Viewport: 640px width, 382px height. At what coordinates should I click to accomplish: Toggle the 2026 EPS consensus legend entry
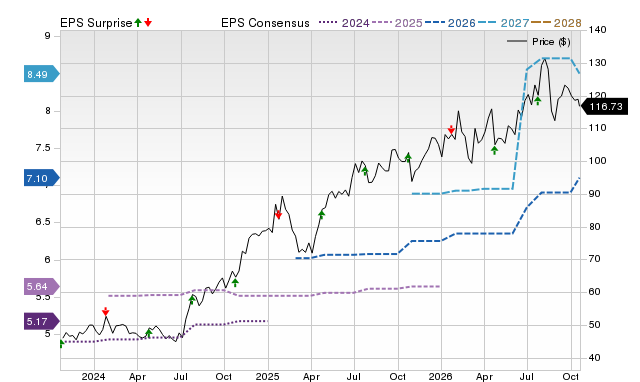[x=450, y=23]
